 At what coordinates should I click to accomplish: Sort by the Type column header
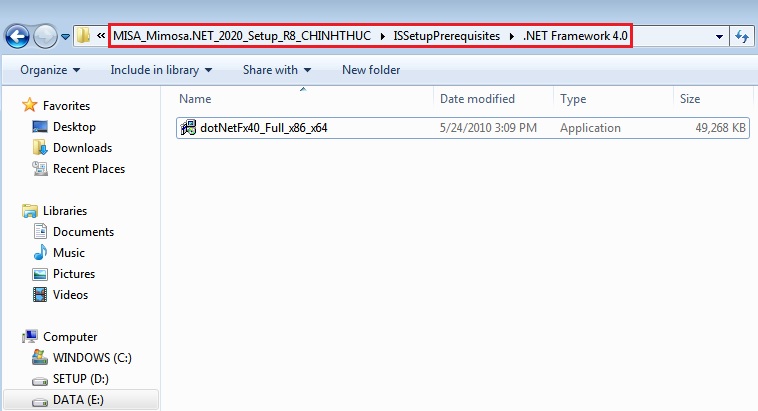tap(573, 99)
